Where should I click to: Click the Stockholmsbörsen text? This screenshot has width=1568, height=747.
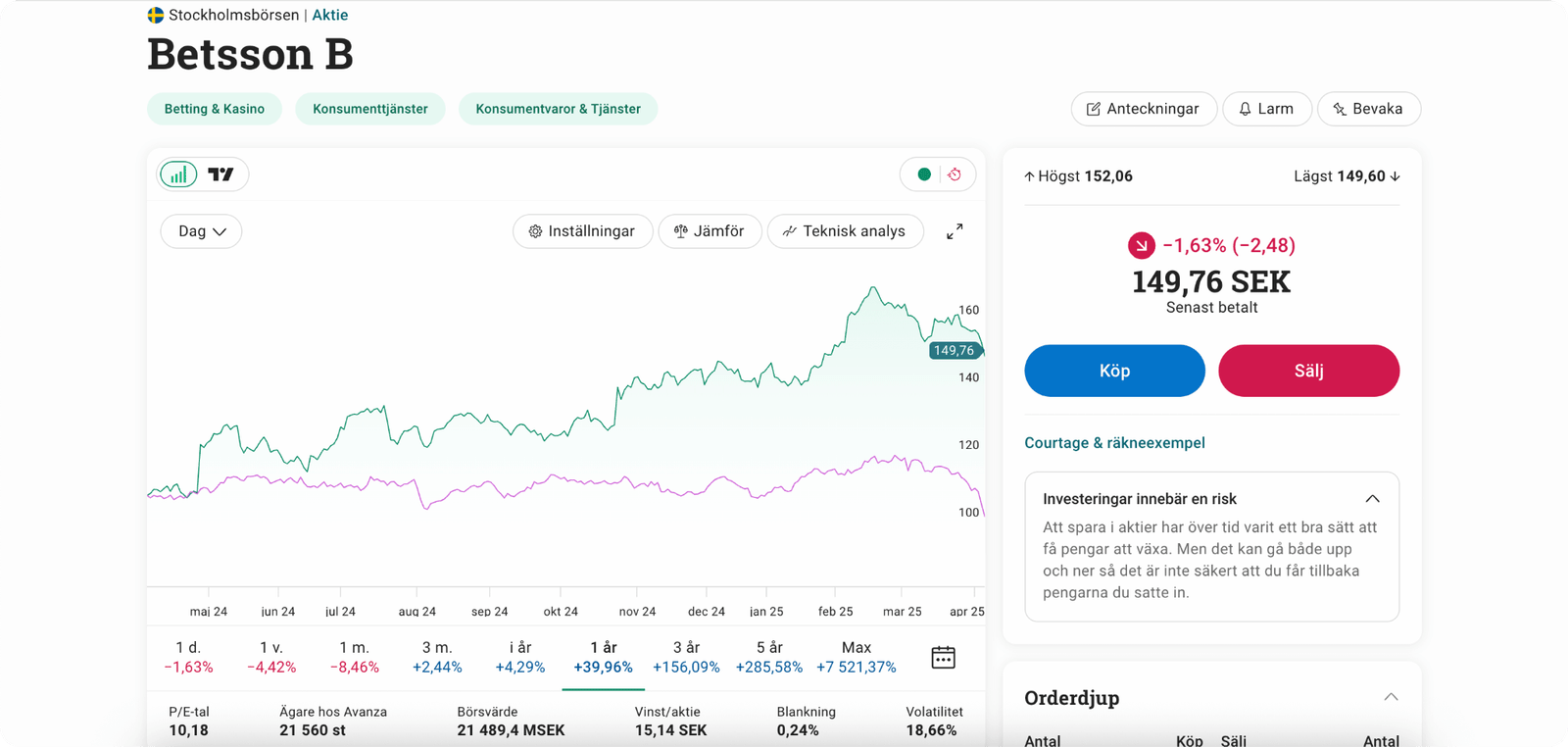click(x=234, y=15)
